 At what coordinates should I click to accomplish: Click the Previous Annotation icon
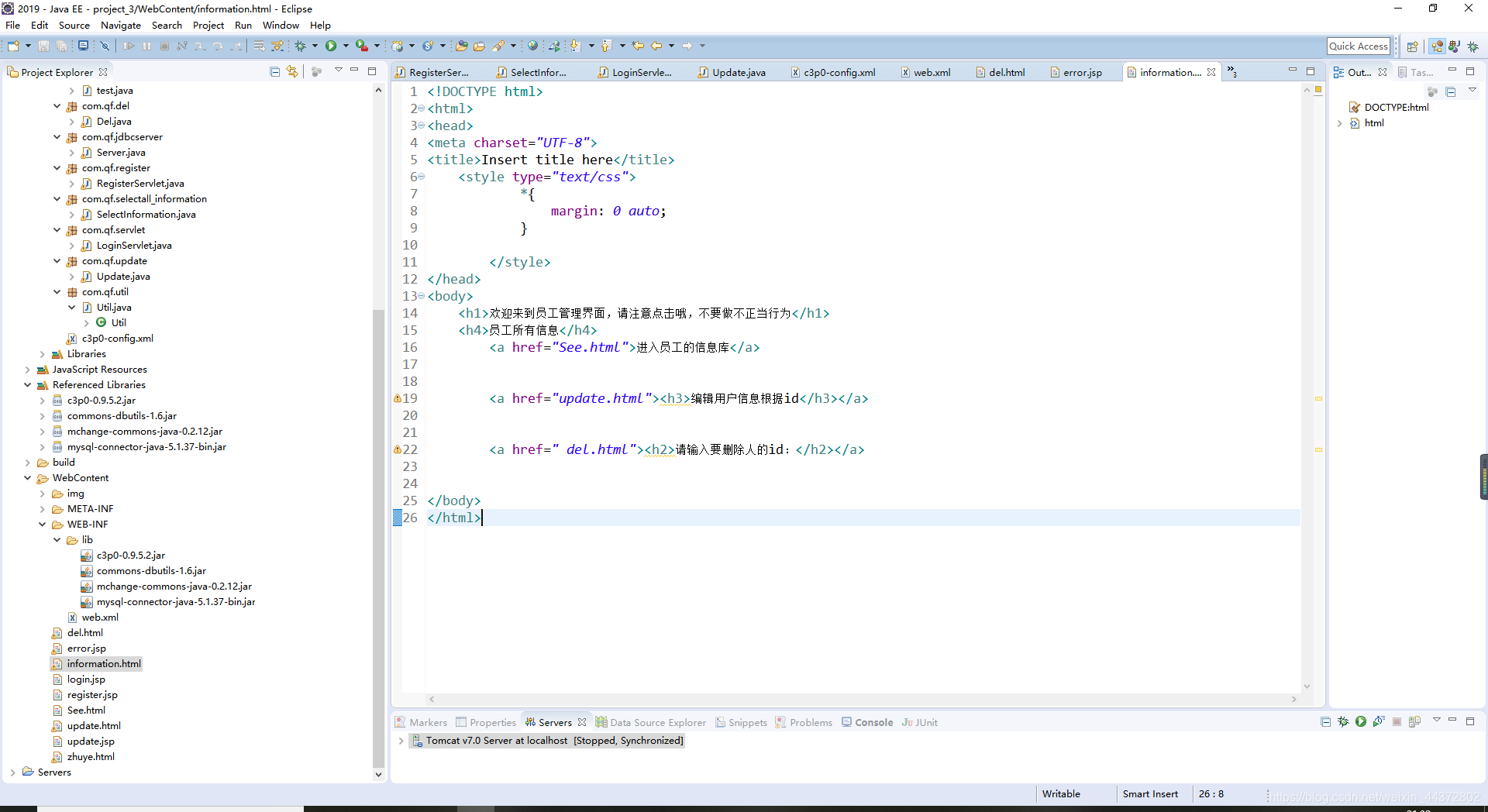(606, 46)
